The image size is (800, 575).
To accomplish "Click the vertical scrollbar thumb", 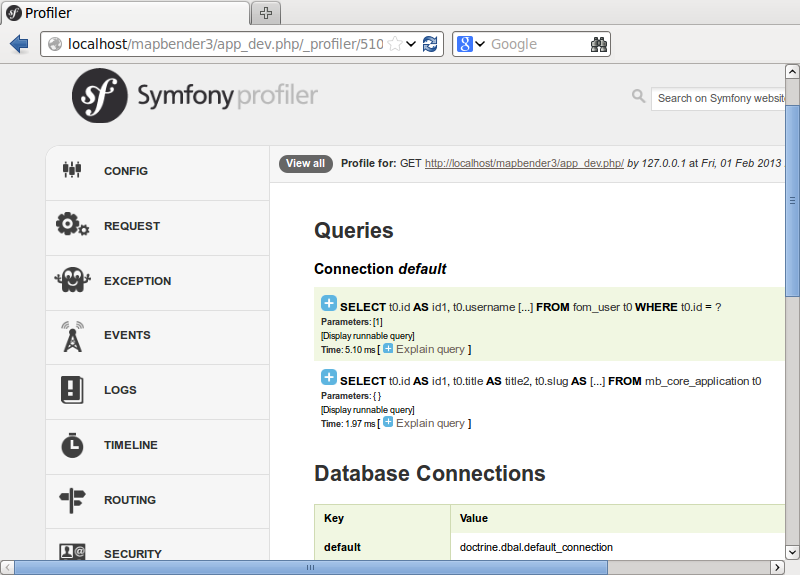I will [x=792, y=201].
